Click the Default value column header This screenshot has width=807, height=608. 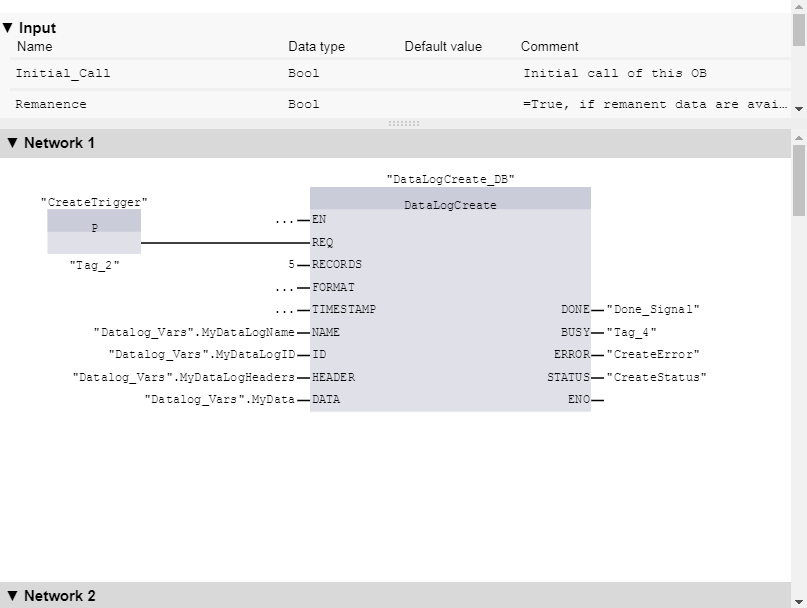(443, 46)
